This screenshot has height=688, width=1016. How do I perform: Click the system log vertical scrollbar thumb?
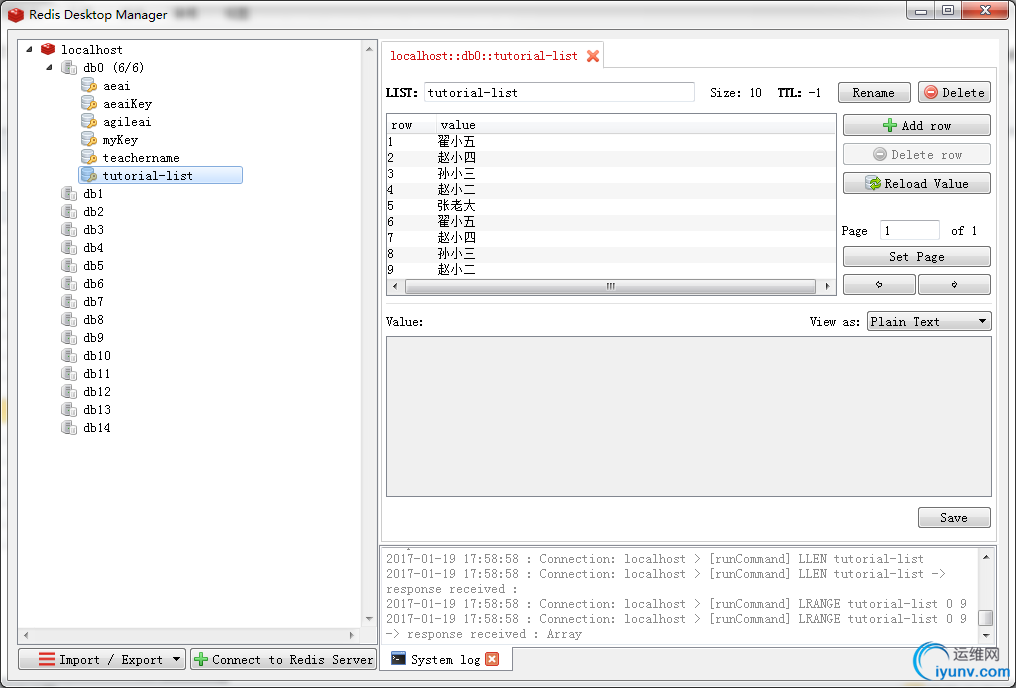[985, 618]
